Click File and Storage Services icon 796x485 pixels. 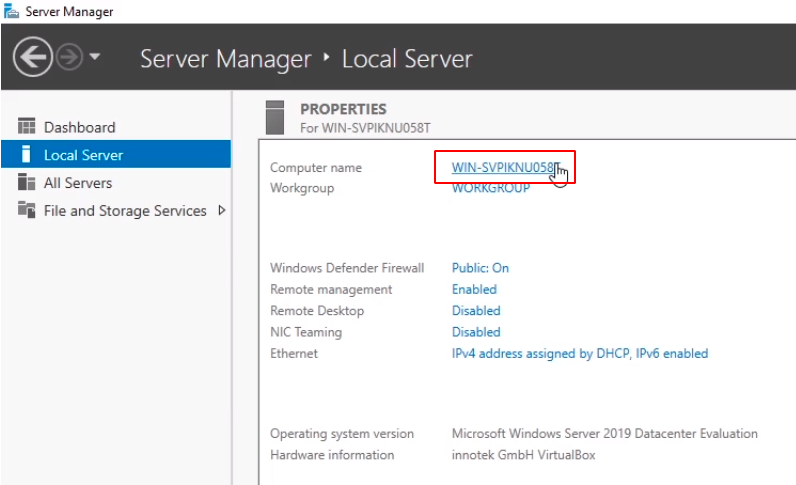pyautogui.click(x=26, y=209)
